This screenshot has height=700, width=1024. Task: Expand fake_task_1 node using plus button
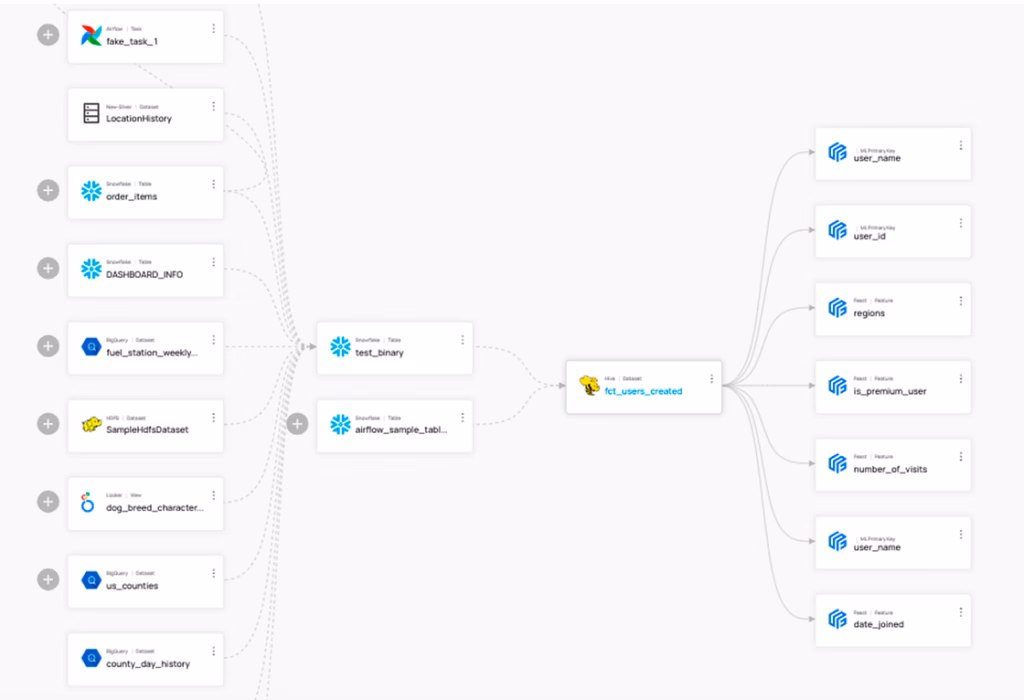(x=48, y=35)
